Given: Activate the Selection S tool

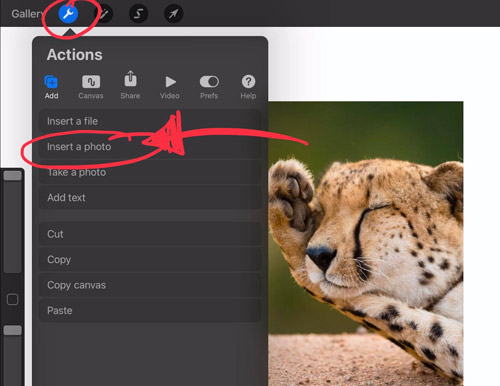Looking at the screenshot, I should [138, 14].
